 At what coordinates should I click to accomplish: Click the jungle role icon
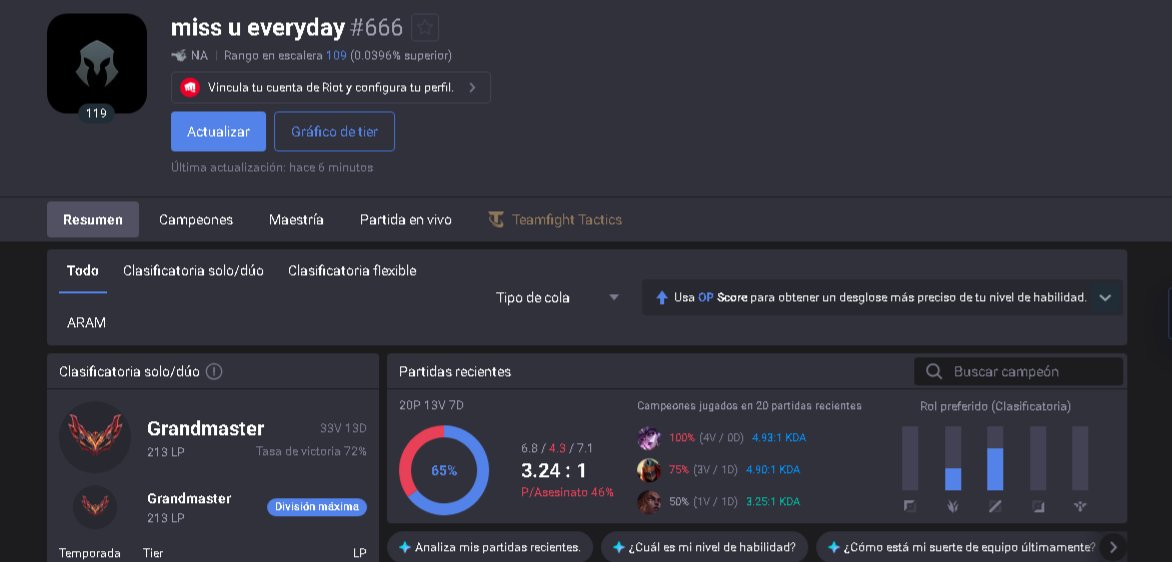coord(953,507)
